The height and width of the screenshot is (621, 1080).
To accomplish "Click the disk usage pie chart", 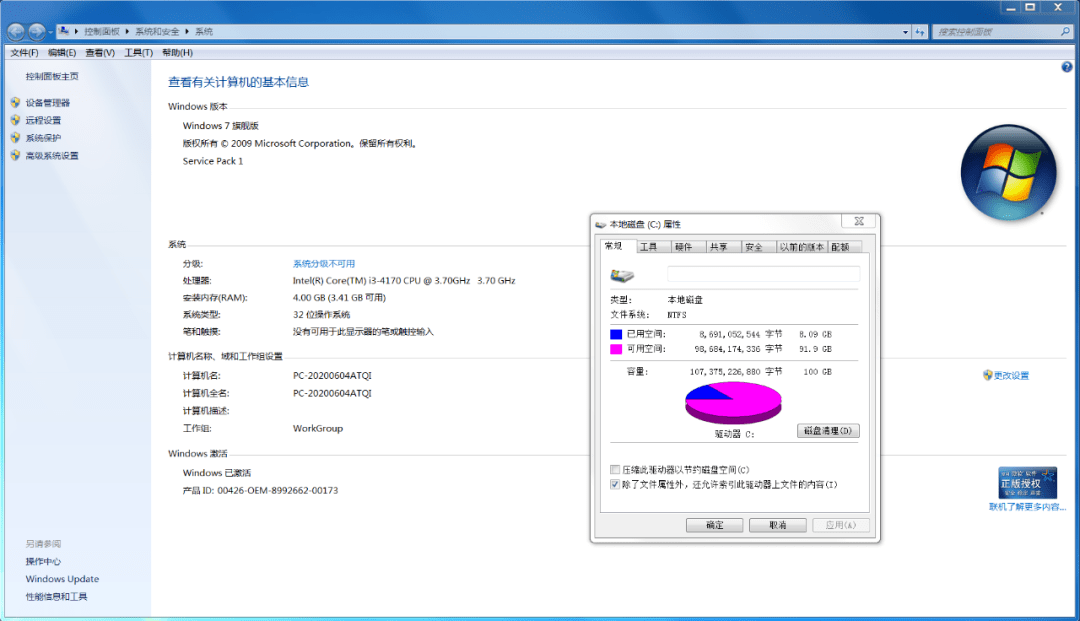I will click(x=733, y=403).
